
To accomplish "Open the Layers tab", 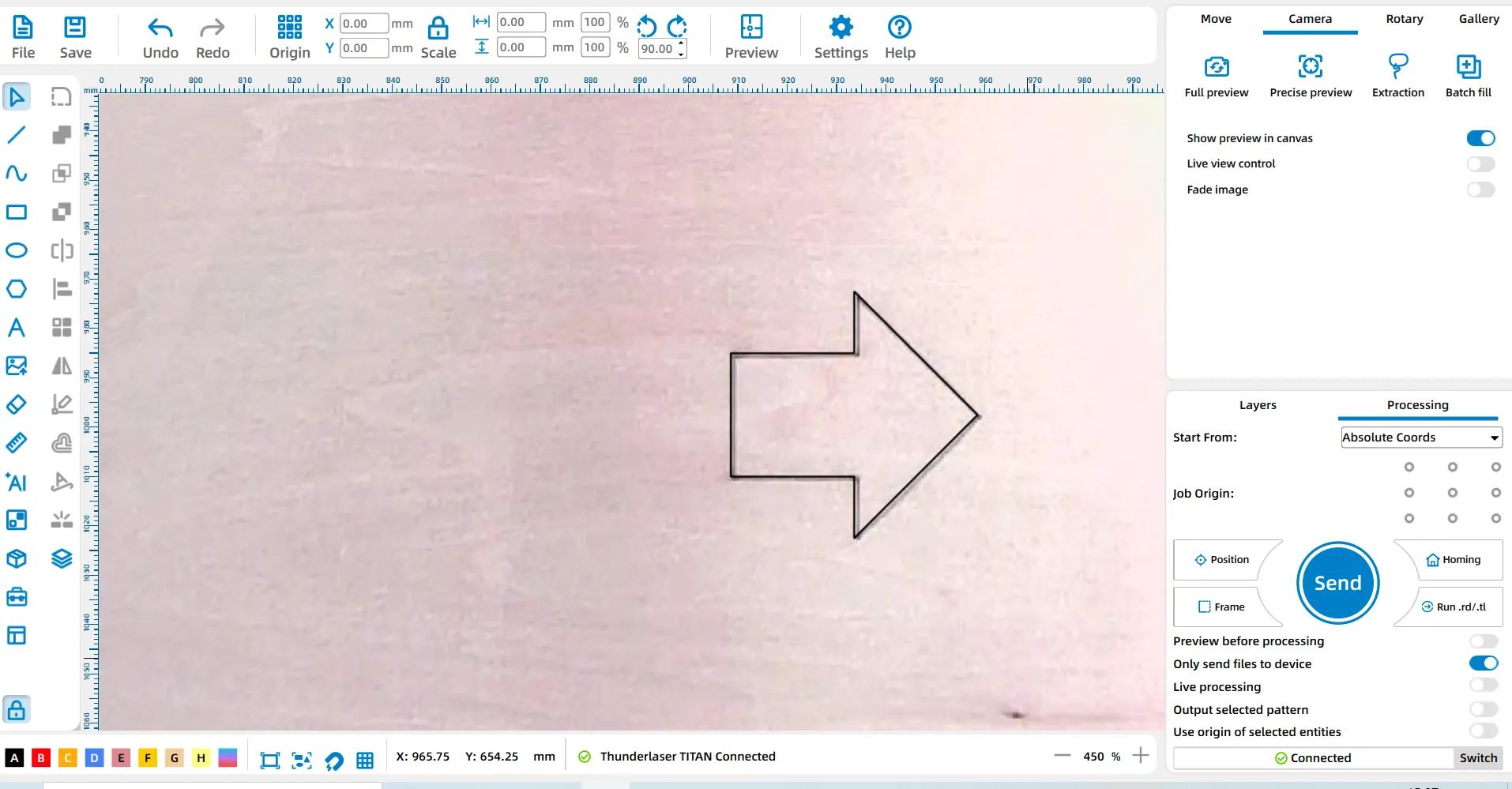I will tap(1257, 405).
